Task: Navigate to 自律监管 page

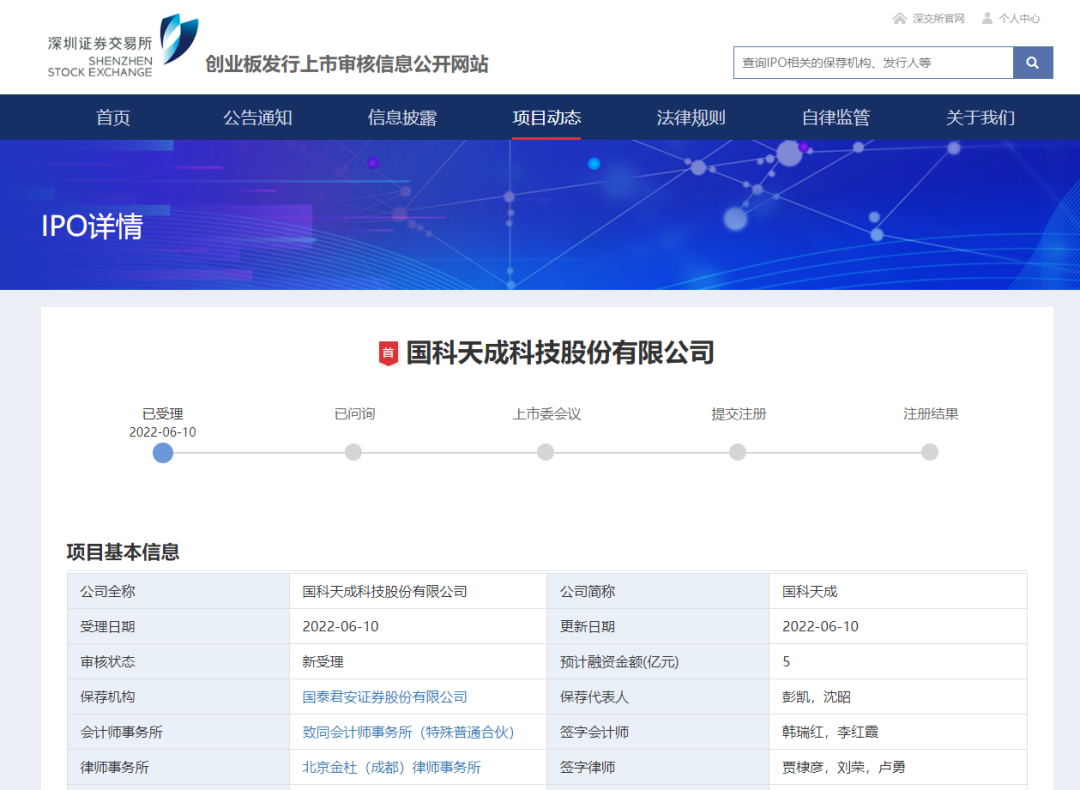Action: tap(836, 118)
